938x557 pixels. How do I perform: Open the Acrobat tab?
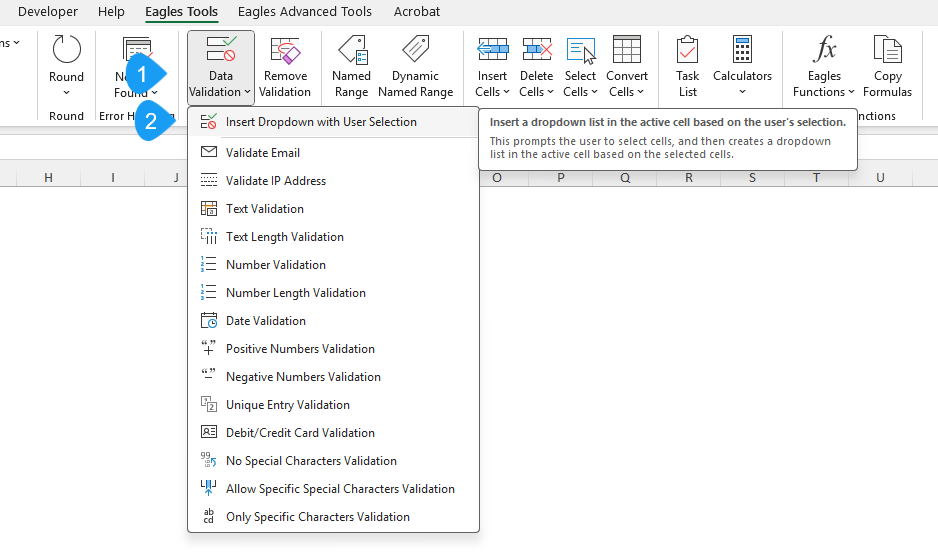point(417,11)
